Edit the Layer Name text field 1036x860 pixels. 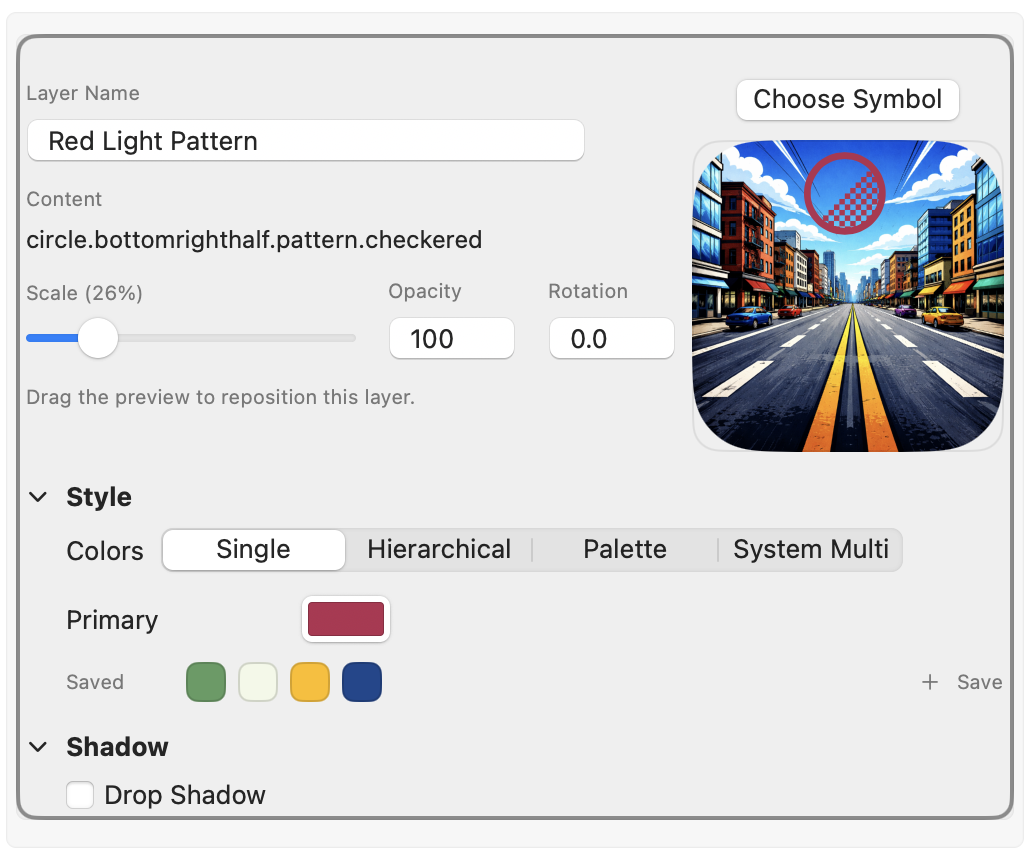coord(305,141)
